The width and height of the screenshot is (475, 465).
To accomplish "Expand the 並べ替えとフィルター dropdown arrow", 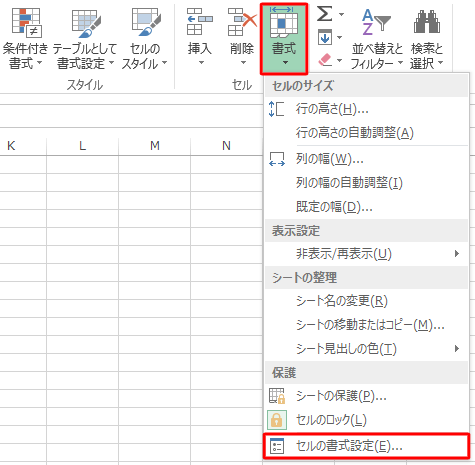I will pyautogui.click(x=400, y=63).
